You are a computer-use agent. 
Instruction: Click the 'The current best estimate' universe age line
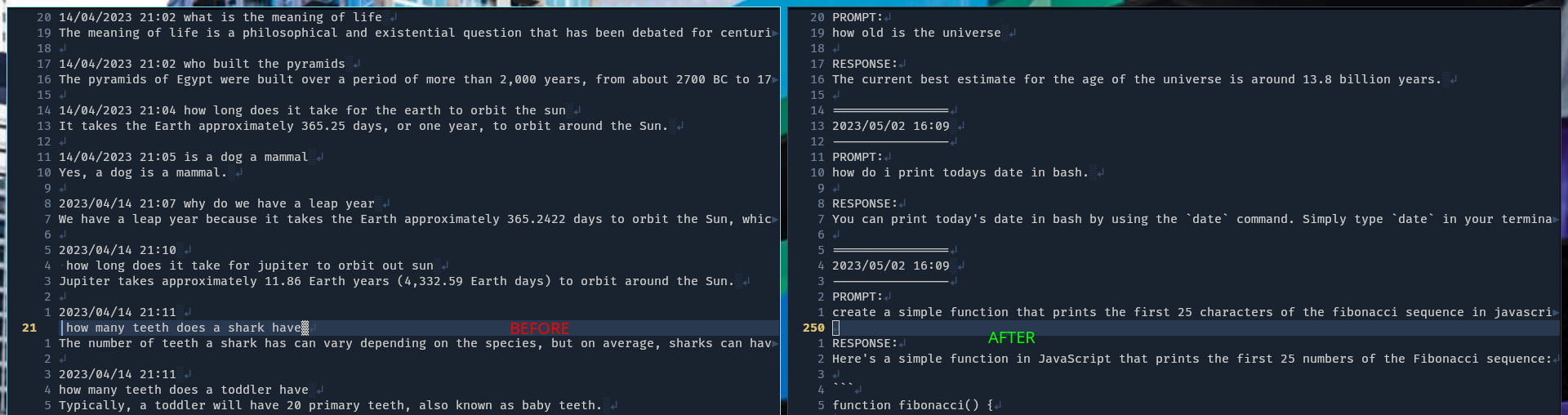pos(1137,79)
